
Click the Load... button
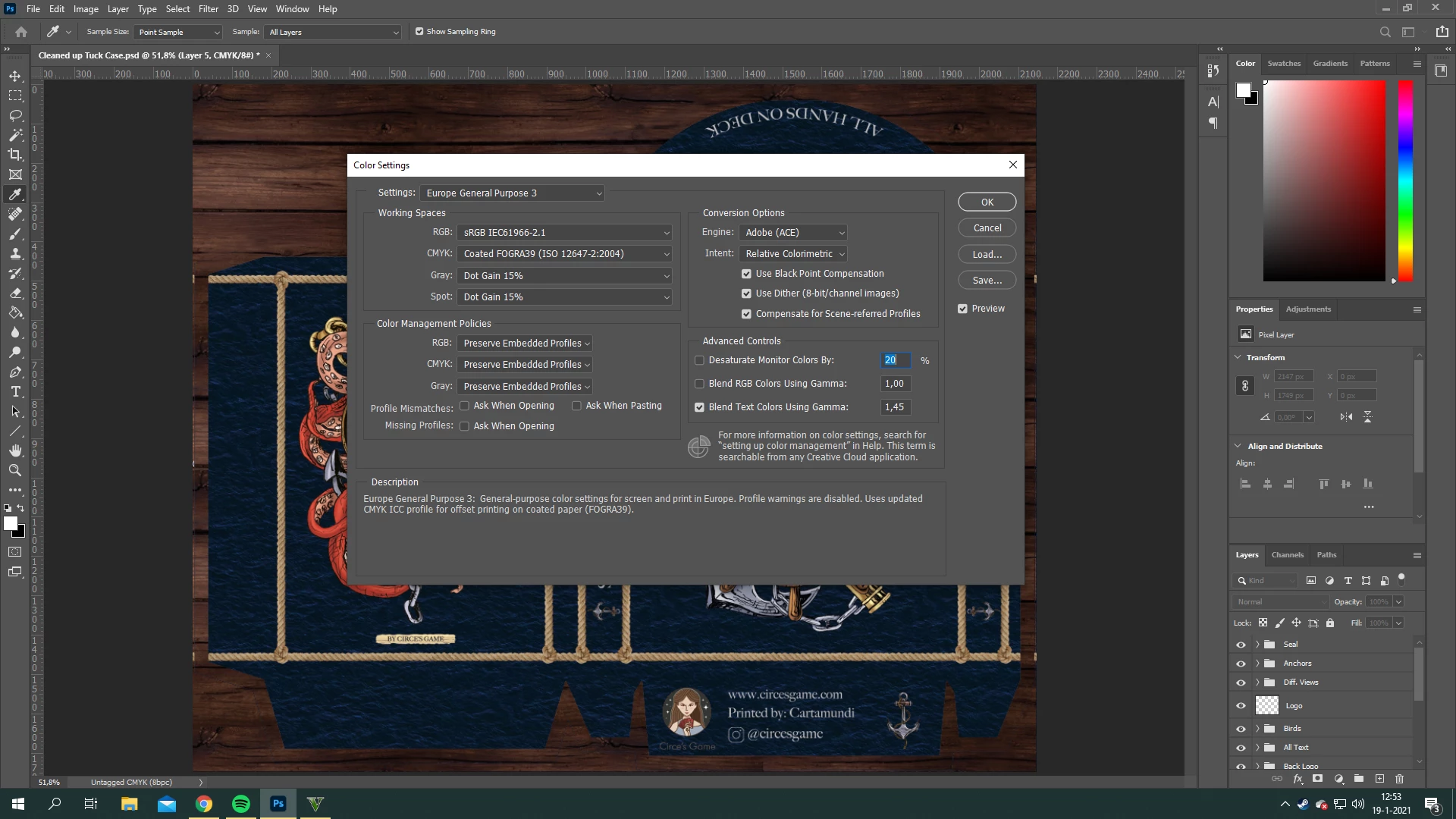click(987, 255)
